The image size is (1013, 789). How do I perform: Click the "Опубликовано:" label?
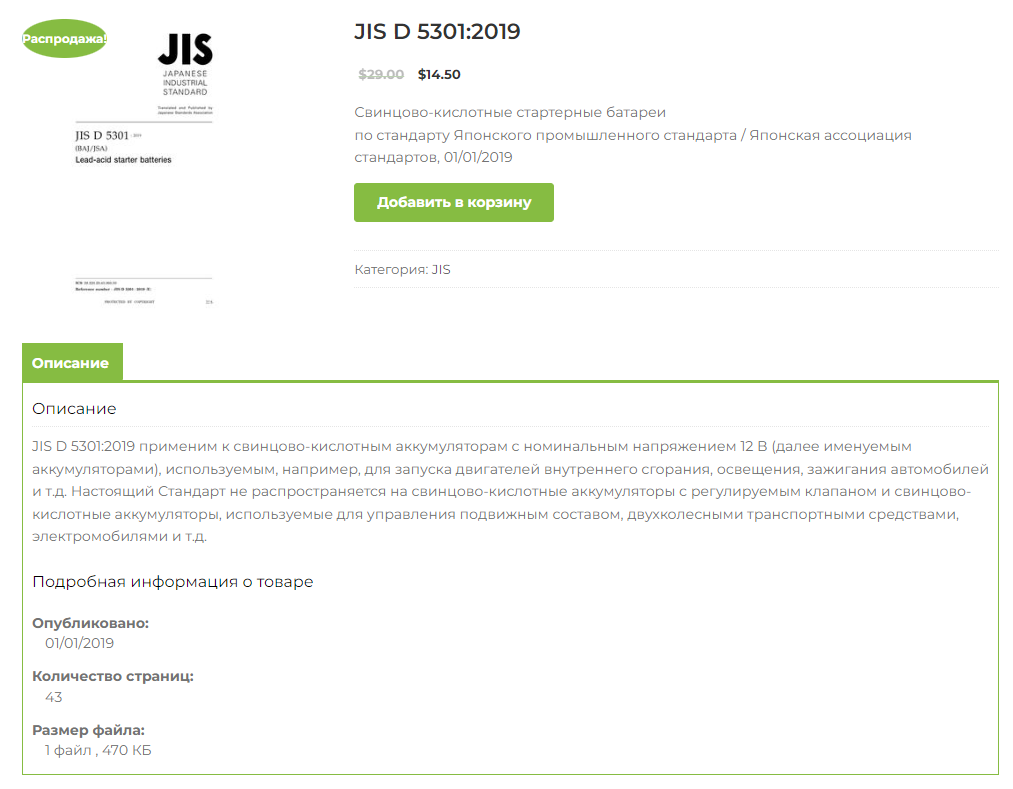pos(90,623)
